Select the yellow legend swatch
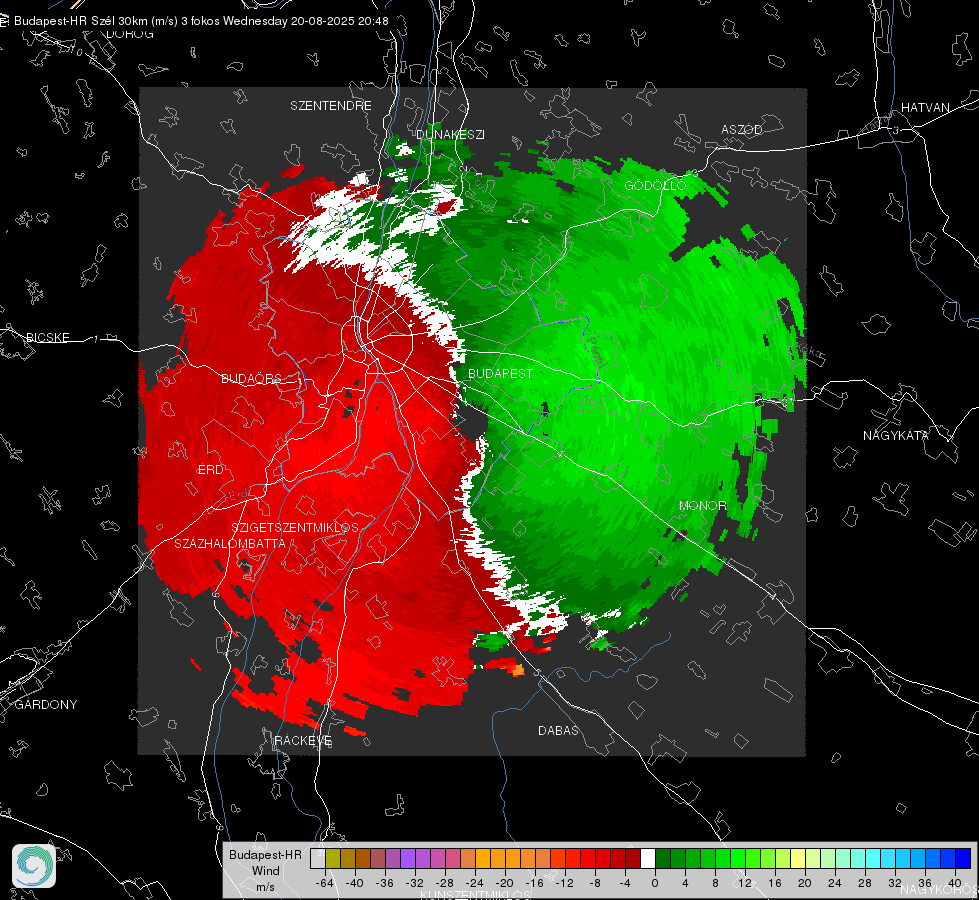Screen dimensions: 979x900 point(798,859)
